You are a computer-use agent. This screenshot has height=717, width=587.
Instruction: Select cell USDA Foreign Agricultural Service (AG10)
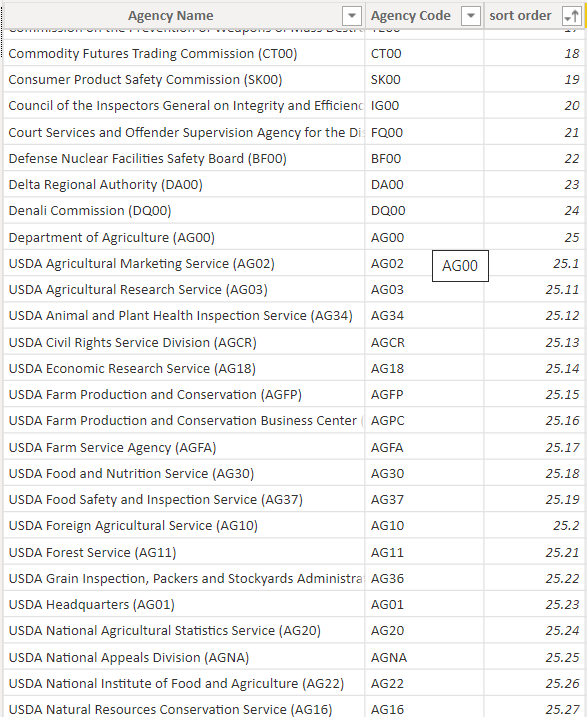click(184, 526)
